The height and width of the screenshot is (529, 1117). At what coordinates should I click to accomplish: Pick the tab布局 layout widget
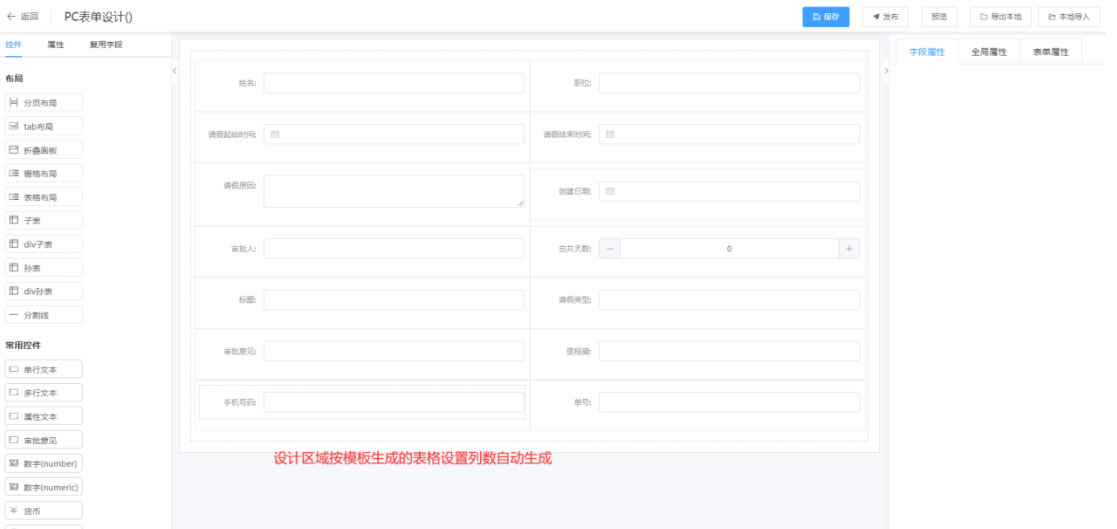43,127
